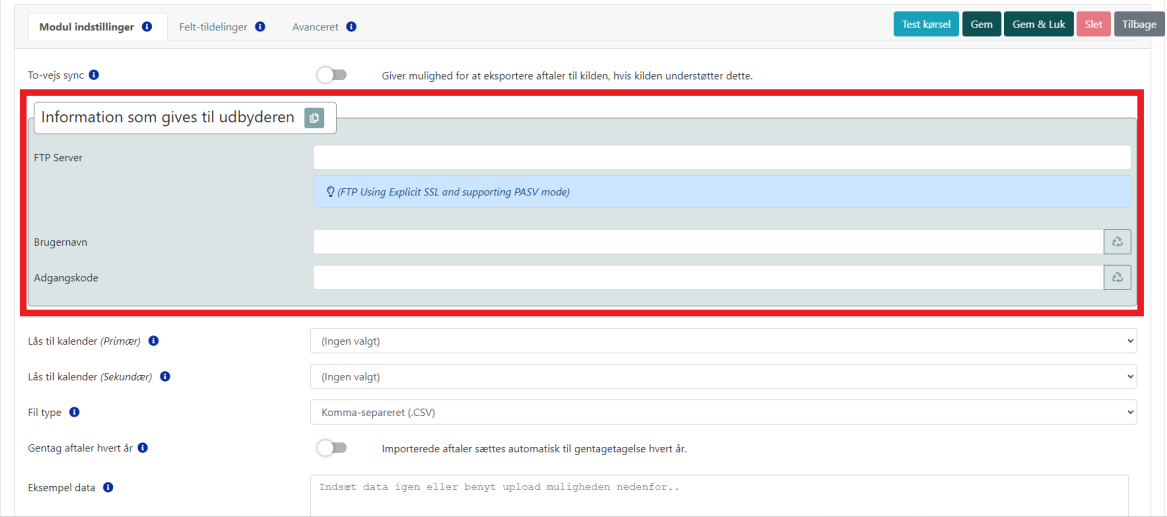Viewport: 1167px width, 517px height.
Task: Click the Slet button
Action: point(1094,24)
